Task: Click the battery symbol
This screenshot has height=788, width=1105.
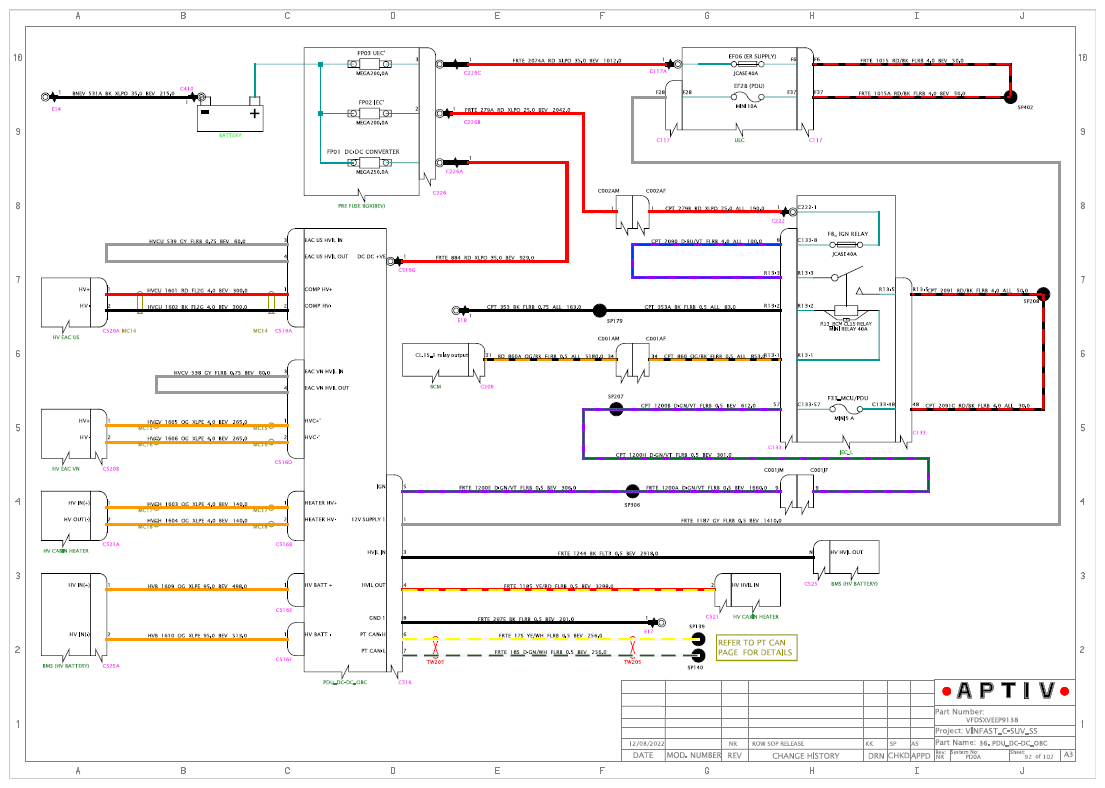Action: click(x=230, y=114)
